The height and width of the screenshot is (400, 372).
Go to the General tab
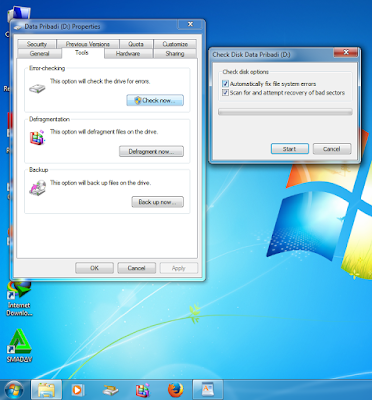coord(39,54)
